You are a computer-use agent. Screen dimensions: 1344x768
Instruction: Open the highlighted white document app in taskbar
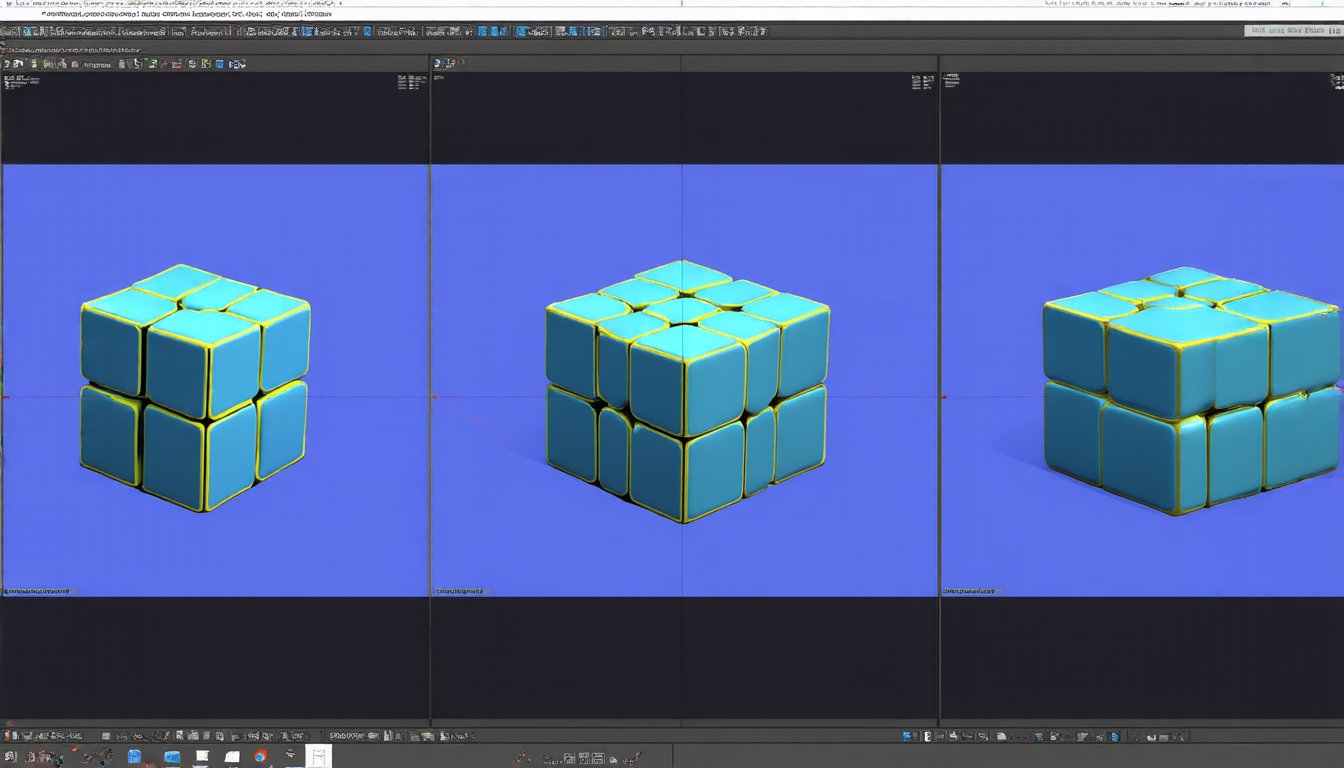(317, 757)
